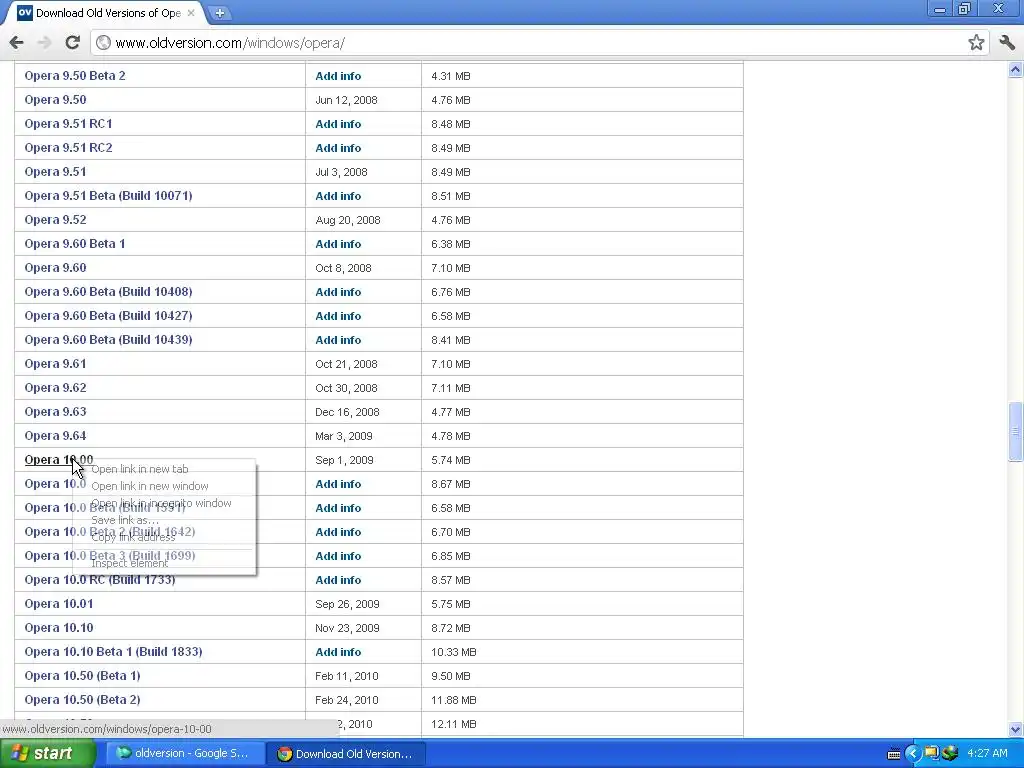Open Chrome wrench settings menu
Viewport: 1024px width, 768px height.
point(1006,42)
